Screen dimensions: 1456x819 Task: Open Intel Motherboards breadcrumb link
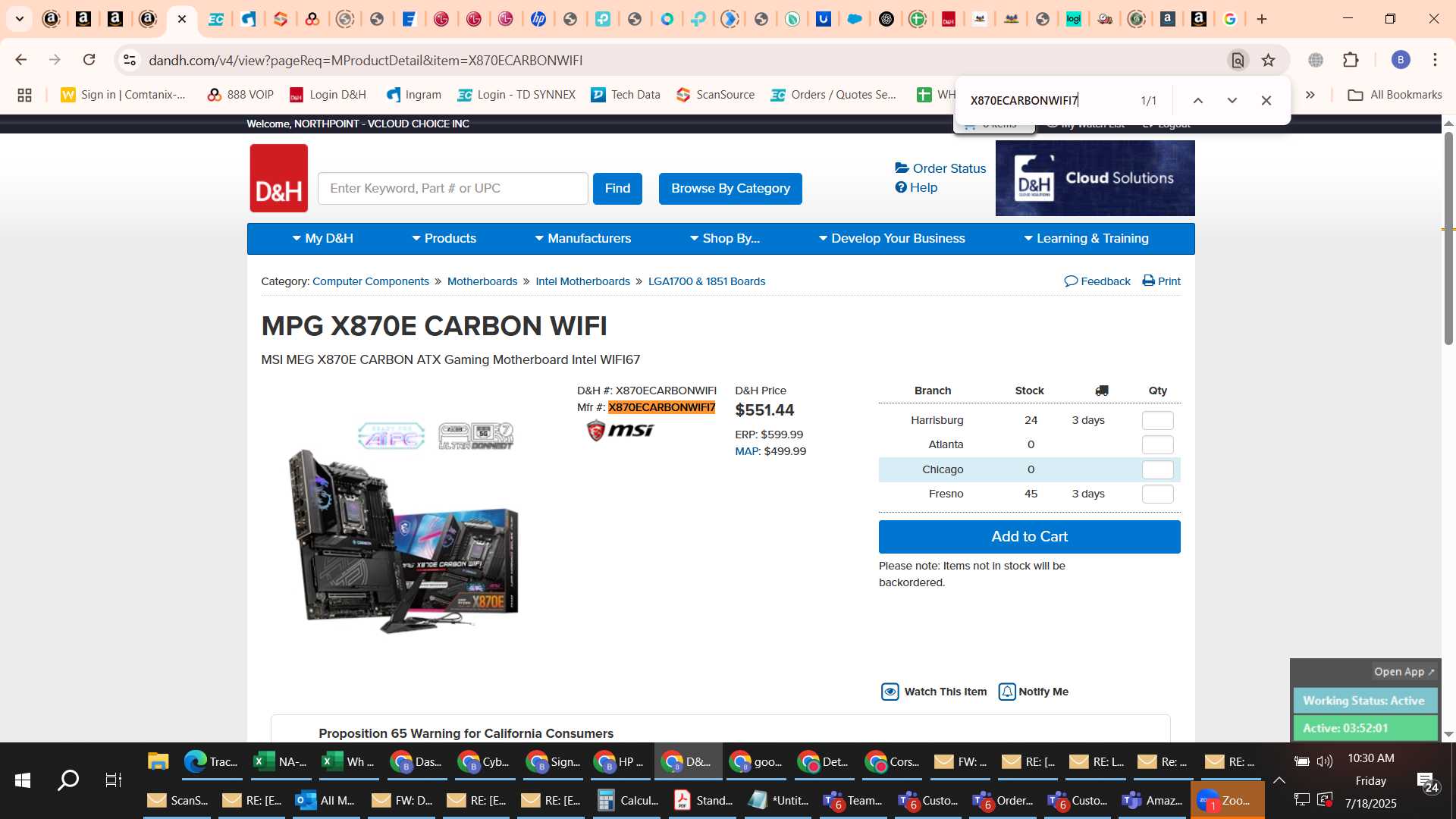582,281
